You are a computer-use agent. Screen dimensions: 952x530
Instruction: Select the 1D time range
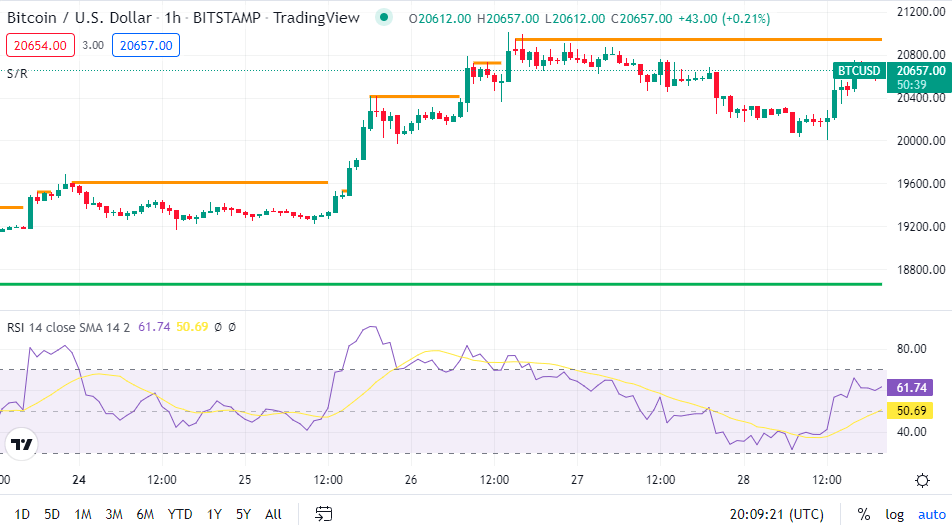click(22, 514)
